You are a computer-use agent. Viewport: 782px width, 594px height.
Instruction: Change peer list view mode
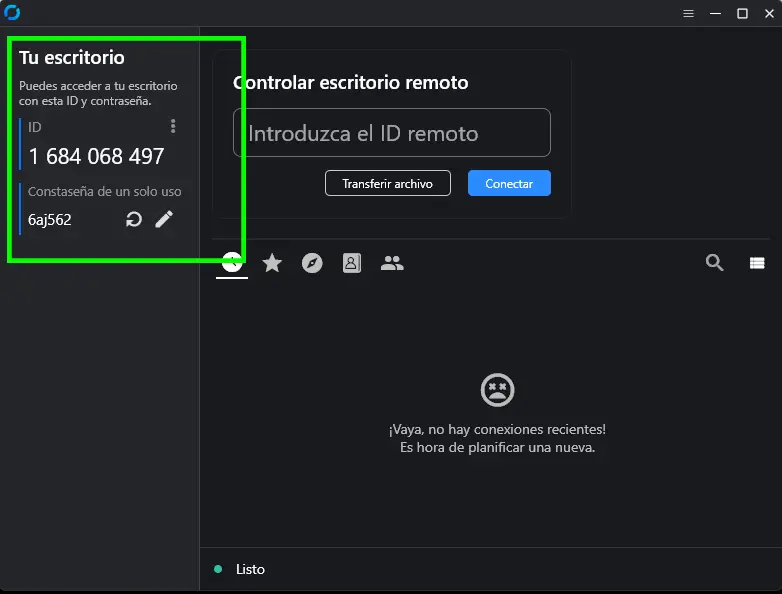(757, 263)
